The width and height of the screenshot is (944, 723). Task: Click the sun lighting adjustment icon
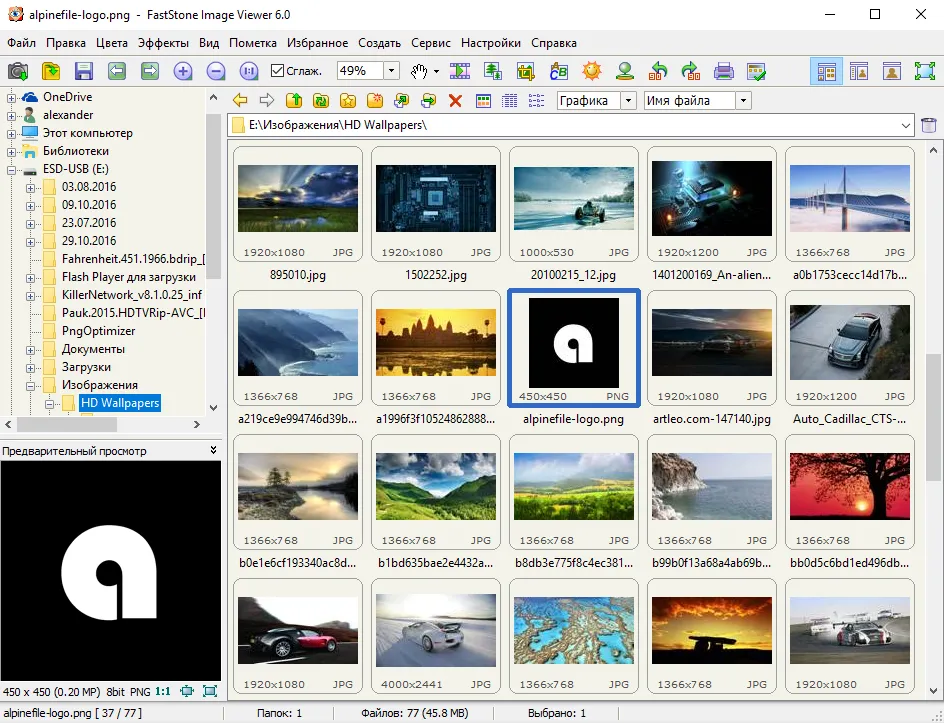click(x=592, y=71)
